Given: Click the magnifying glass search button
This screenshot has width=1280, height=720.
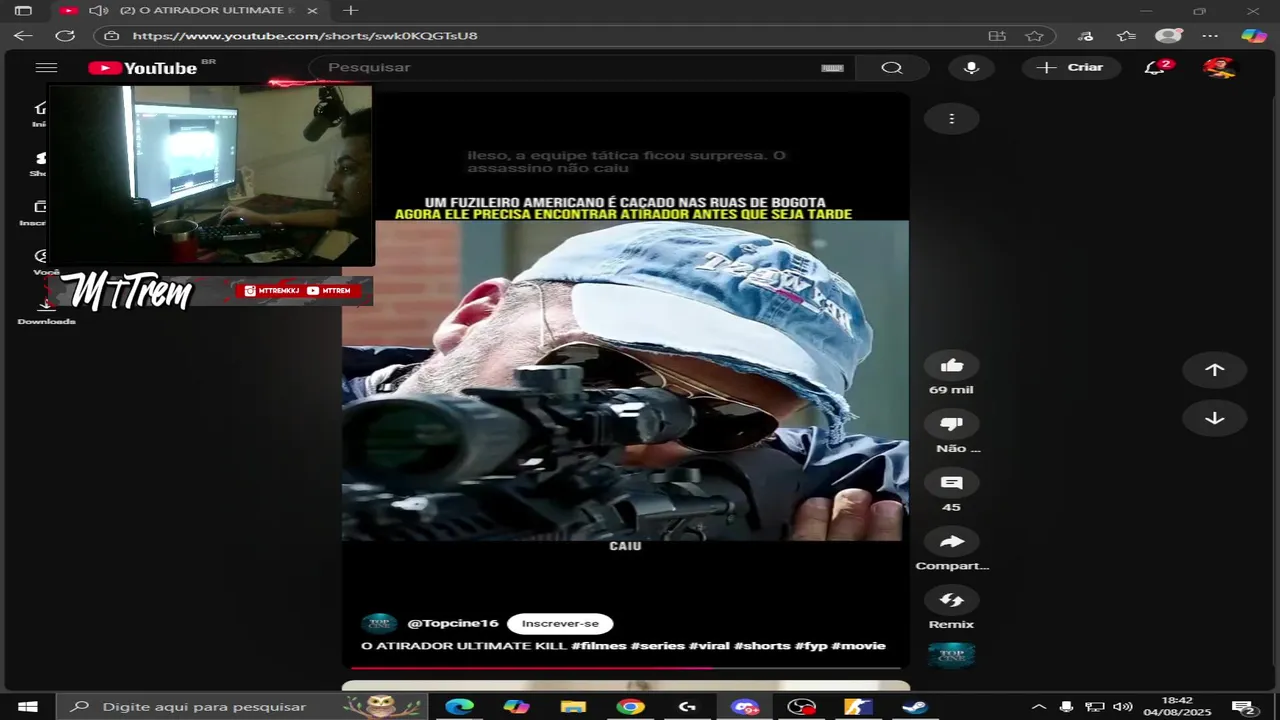Looking at the screenshot, I should 892,67.
